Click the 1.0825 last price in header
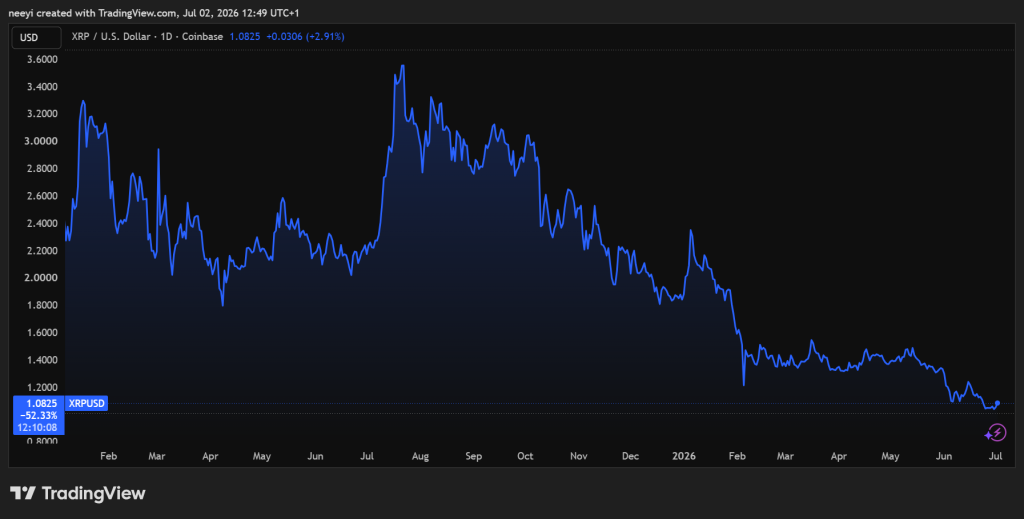 tap(245, 37)
